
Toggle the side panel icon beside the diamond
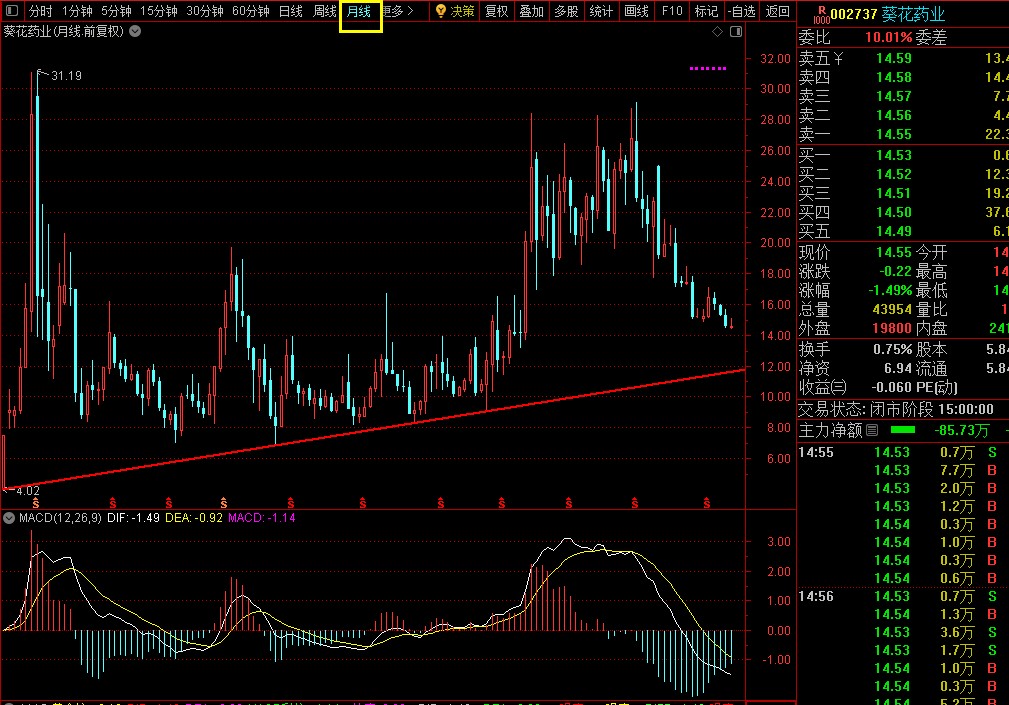click(736, 32)
